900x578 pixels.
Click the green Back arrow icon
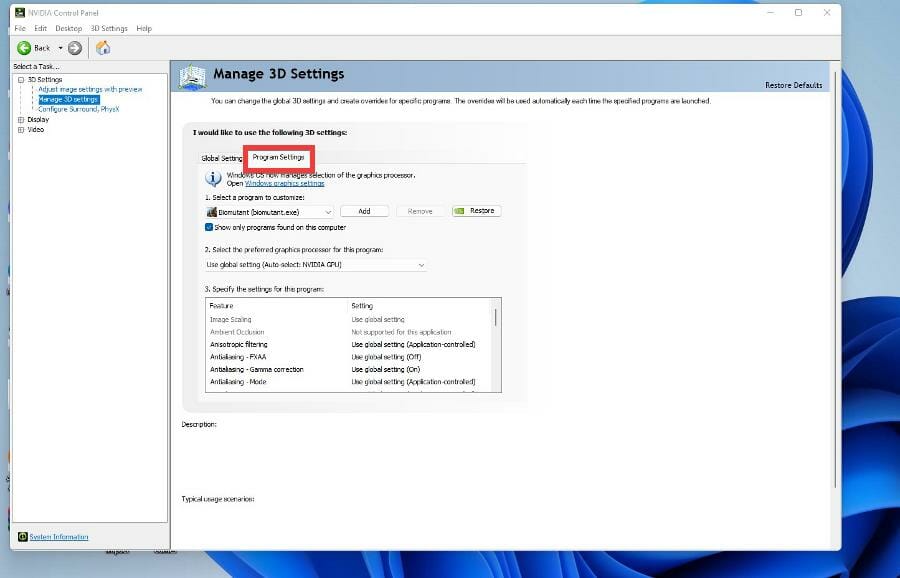tap(24, 48)
